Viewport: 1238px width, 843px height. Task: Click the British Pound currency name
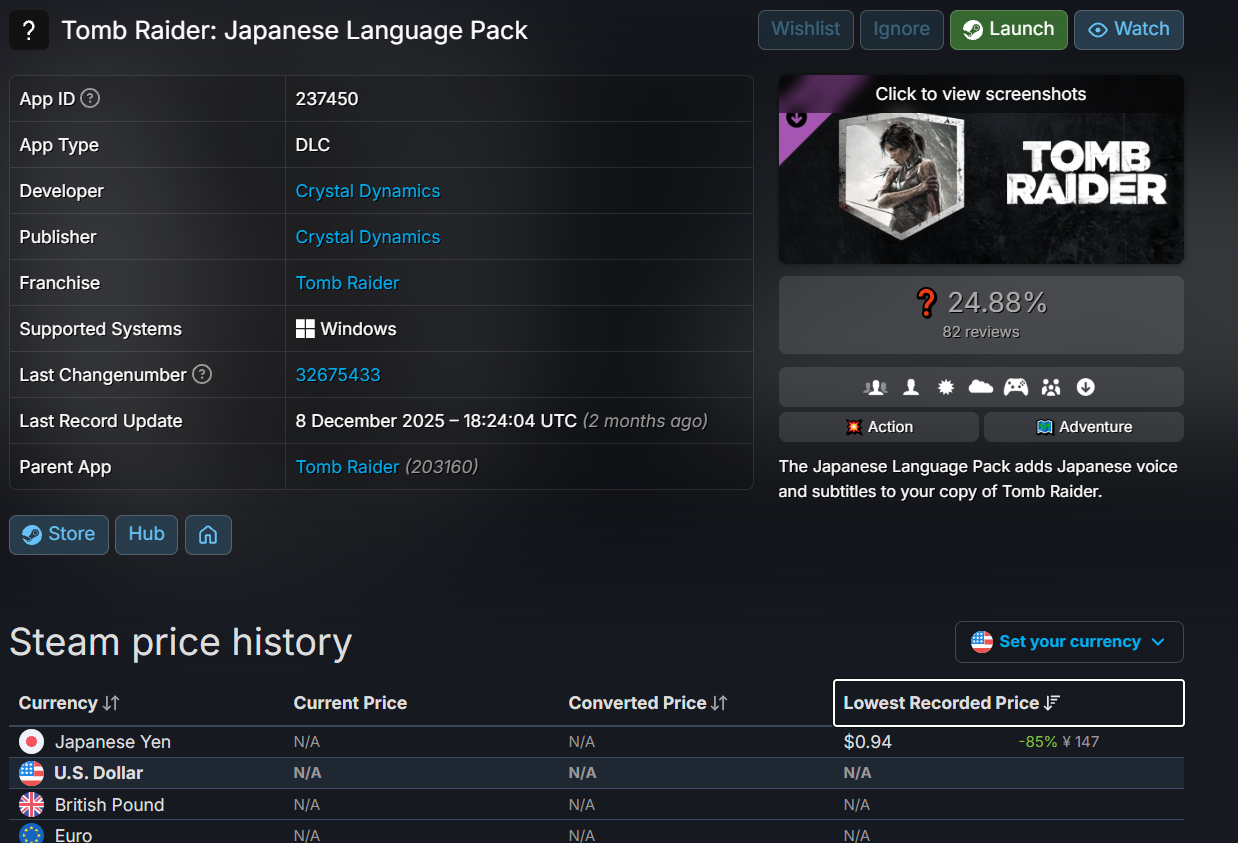(x=109, y=805)
